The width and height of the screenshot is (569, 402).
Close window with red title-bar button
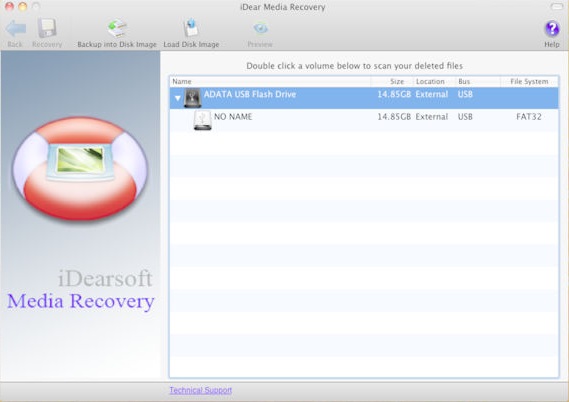(x=9, y=6)
